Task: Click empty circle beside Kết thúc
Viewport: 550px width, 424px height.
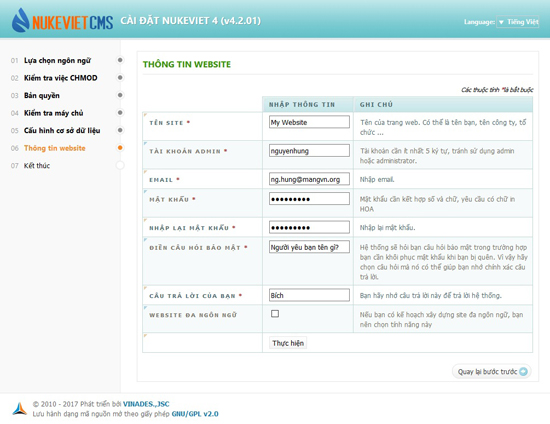Action: click(120, 165)
